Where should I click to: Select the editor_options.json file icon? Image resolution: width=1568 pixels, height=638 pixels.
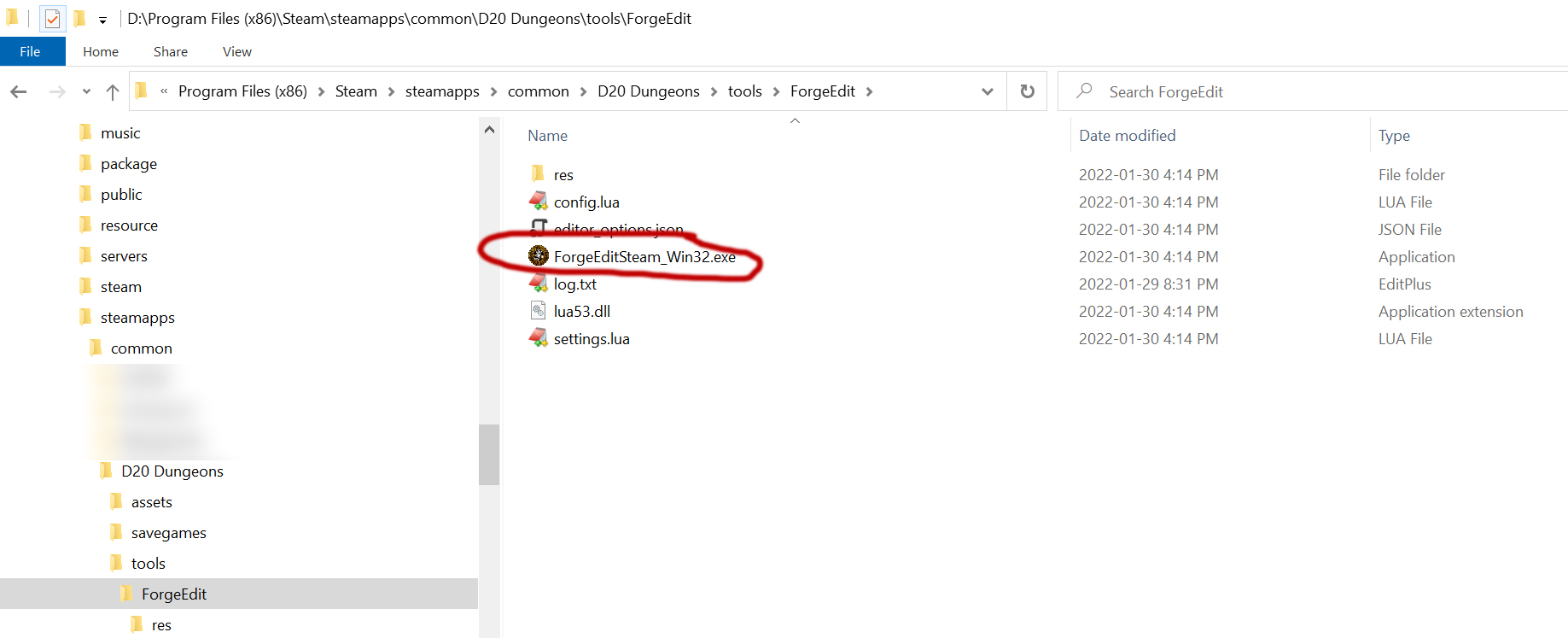pos(539,228)
